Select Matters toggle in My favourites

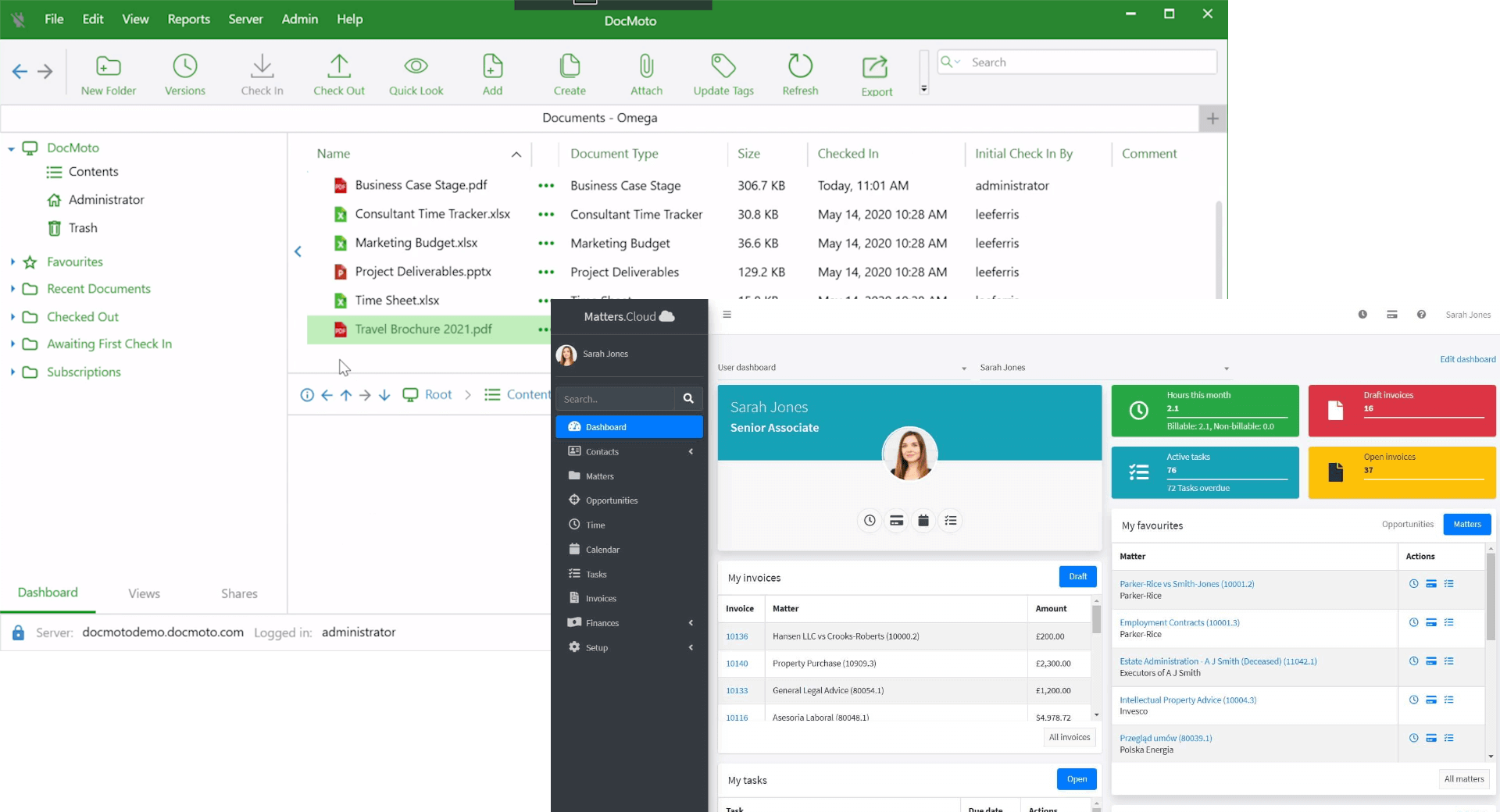point(1467,525)
